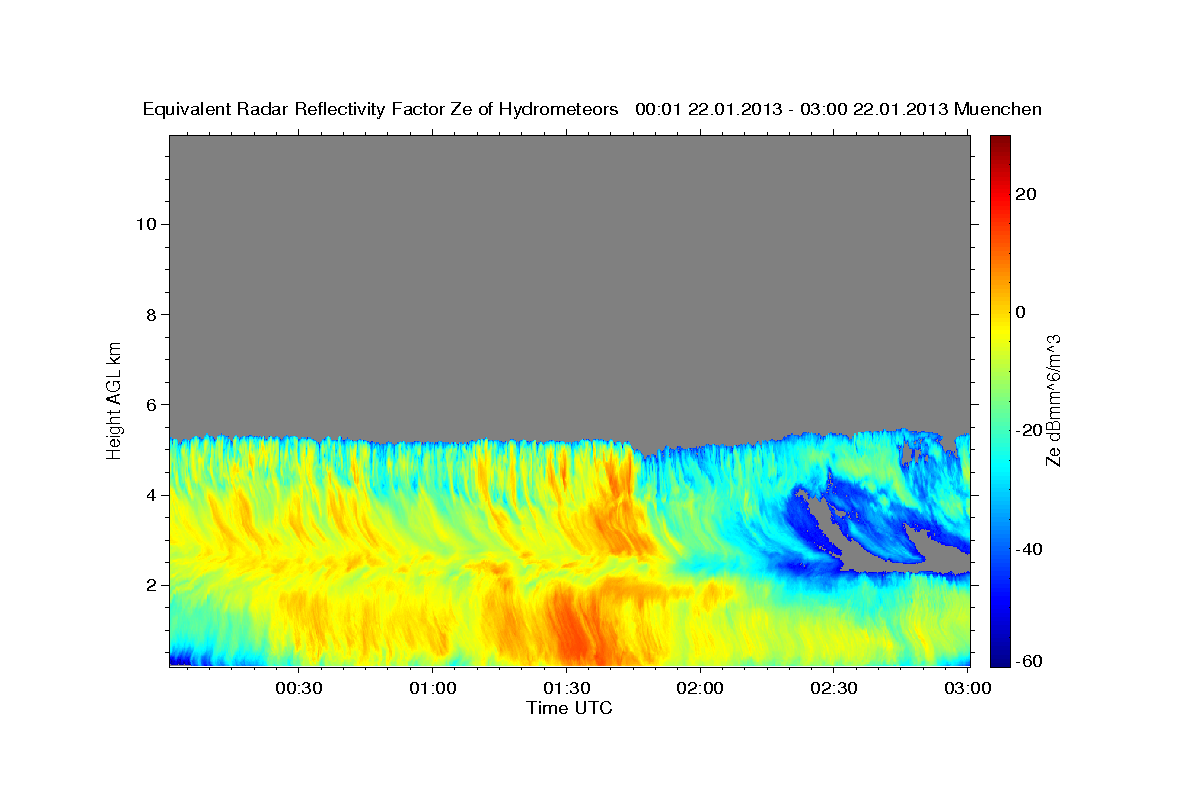Screen dimensions: 1200x800
Task: Click the 00:30 time tick label
Action: (x=298, y=688)
